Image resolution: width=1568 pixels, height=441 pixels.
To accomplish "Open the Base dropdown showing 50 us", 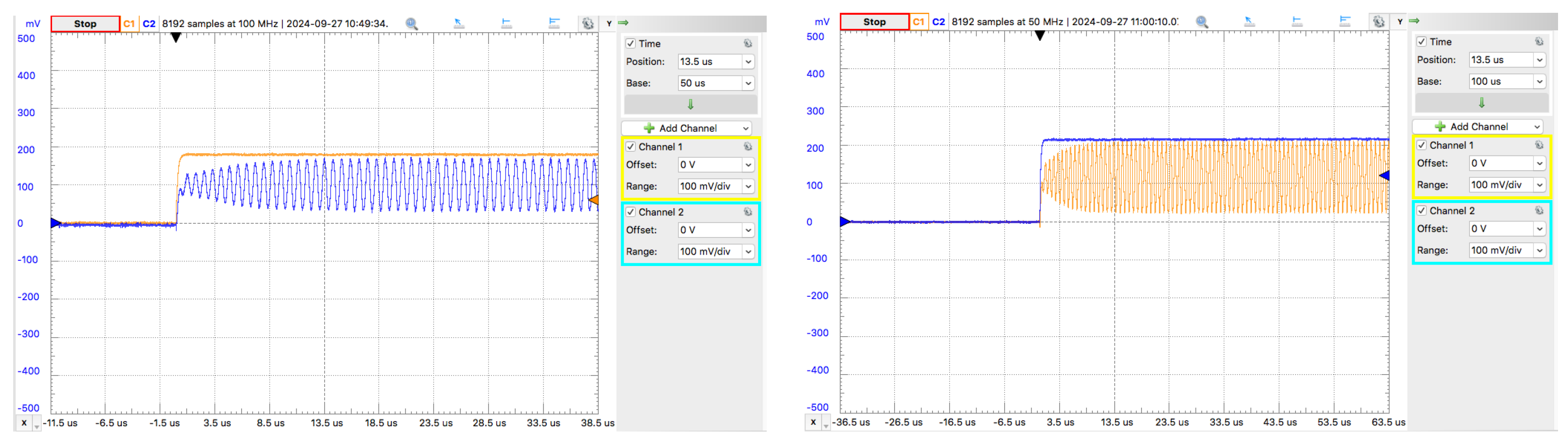I will tap(747, 83).
